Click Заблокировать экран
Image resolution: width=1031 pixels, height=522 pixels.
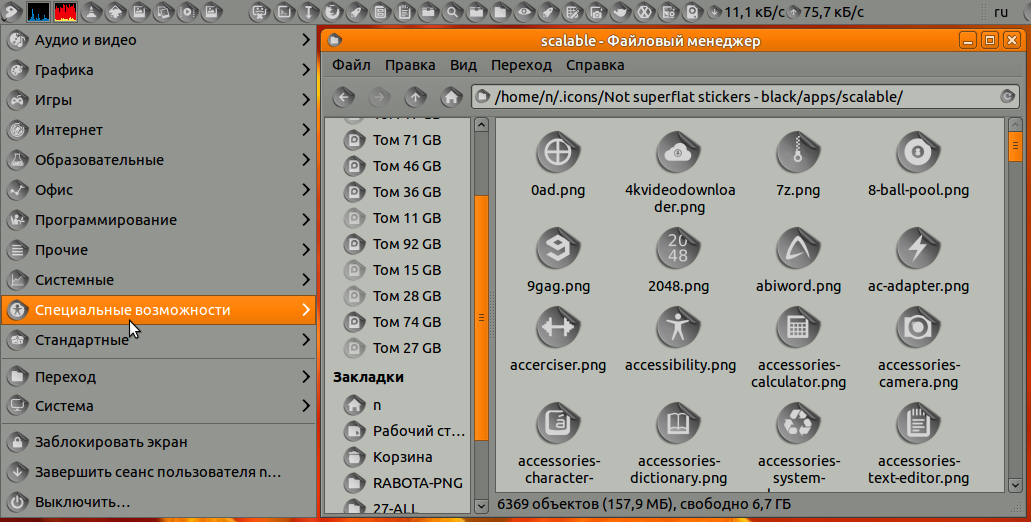[158, 442]
